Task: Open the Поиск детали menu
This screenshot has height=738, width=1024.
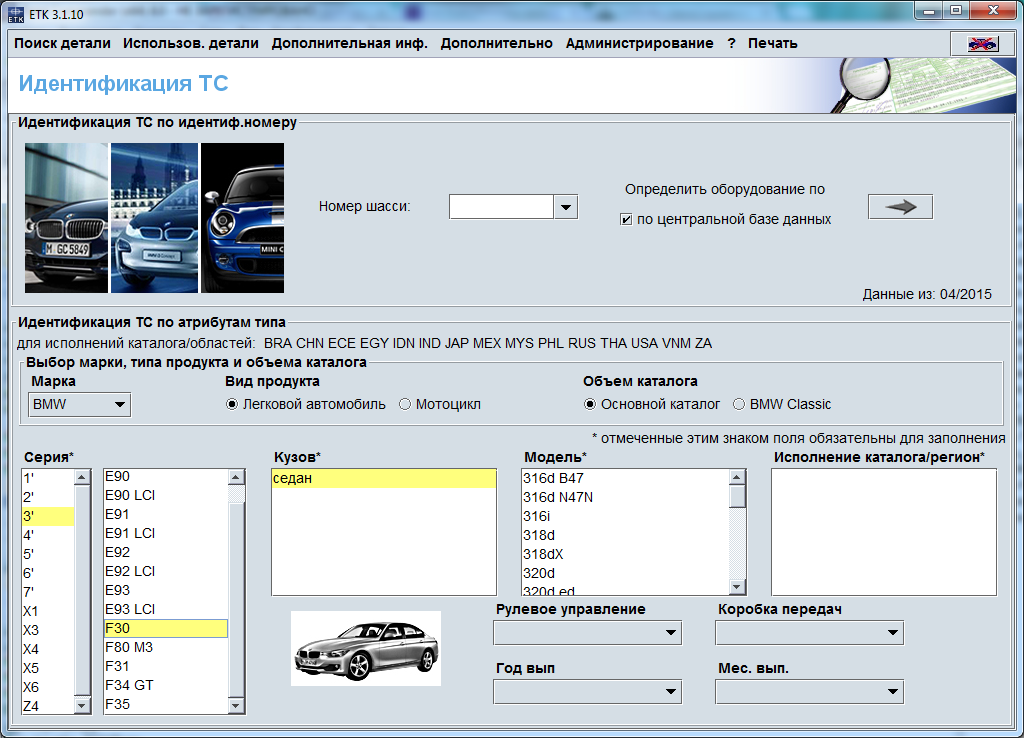Action: pos(63,43)
